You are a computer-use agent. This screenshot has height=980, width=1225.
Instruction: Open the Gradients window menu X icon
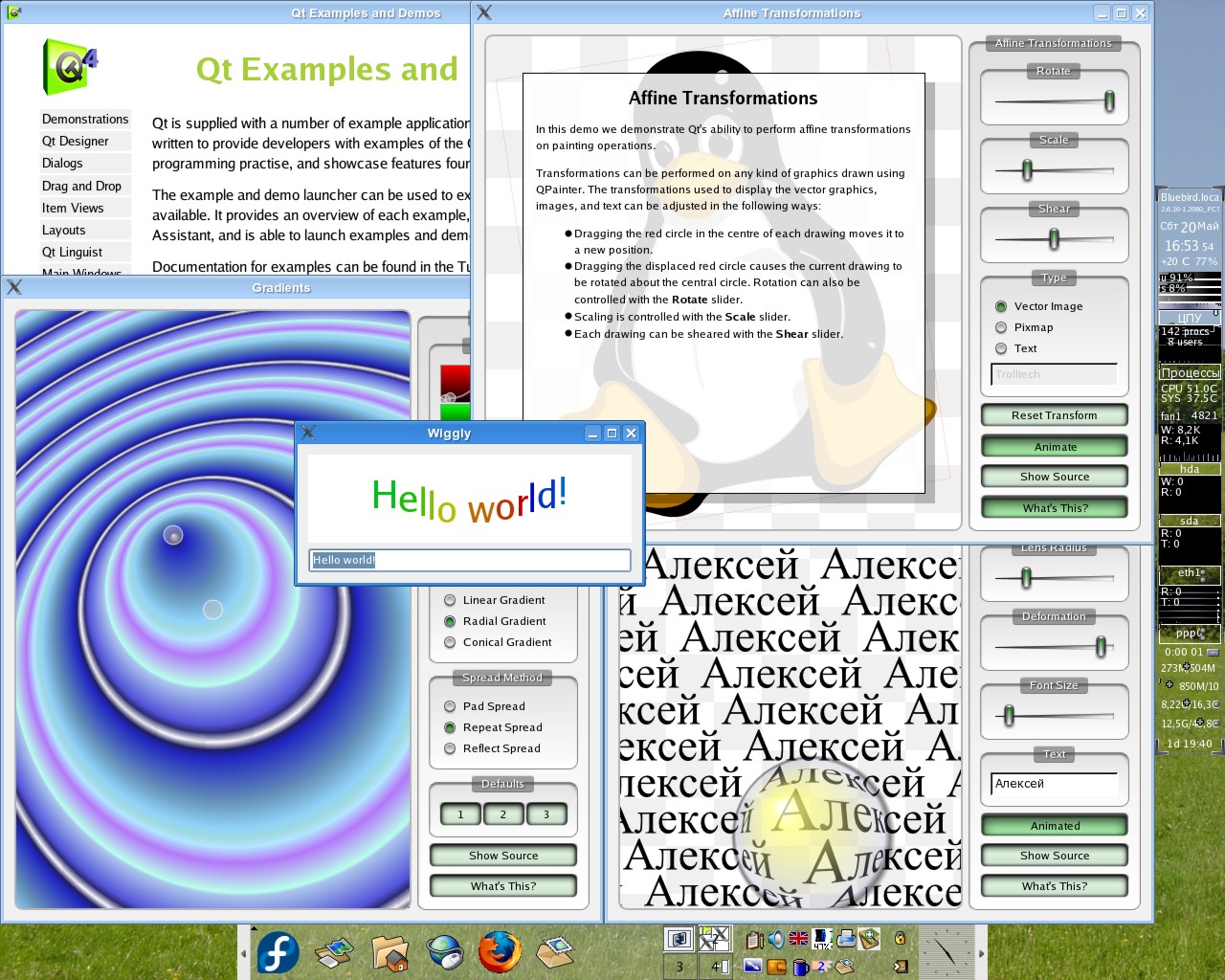pyautogui.click(x=14, y=287)
